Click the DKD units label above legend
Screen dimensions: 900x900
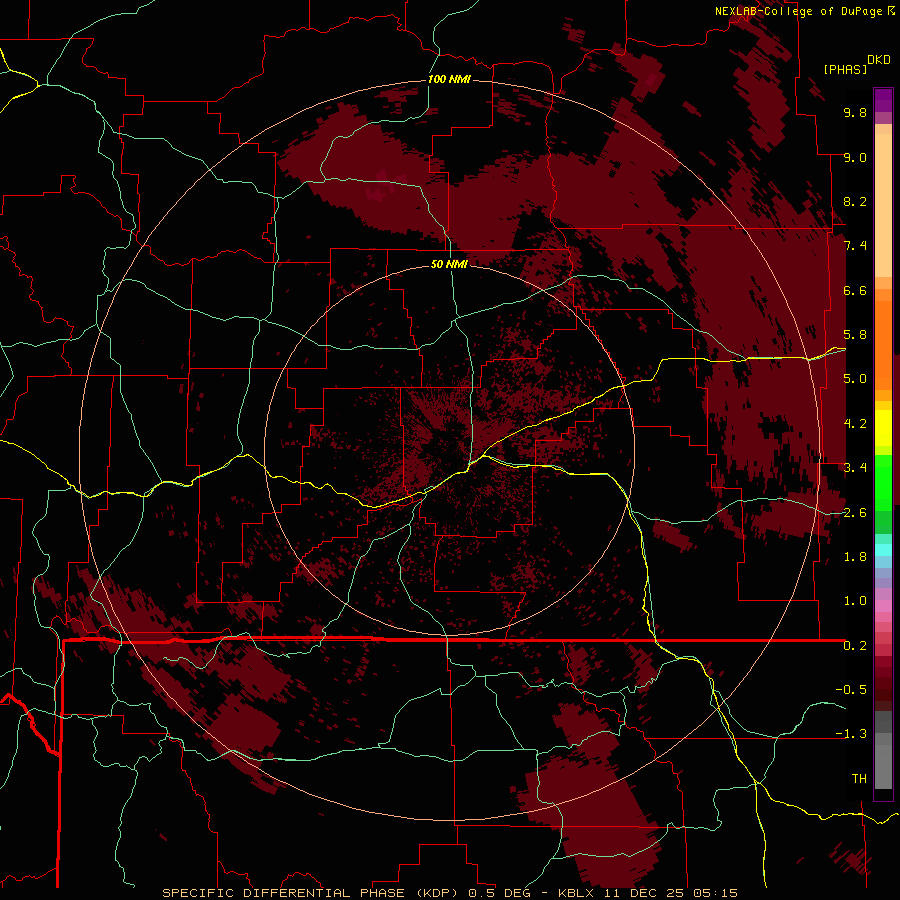click(878, 60)
